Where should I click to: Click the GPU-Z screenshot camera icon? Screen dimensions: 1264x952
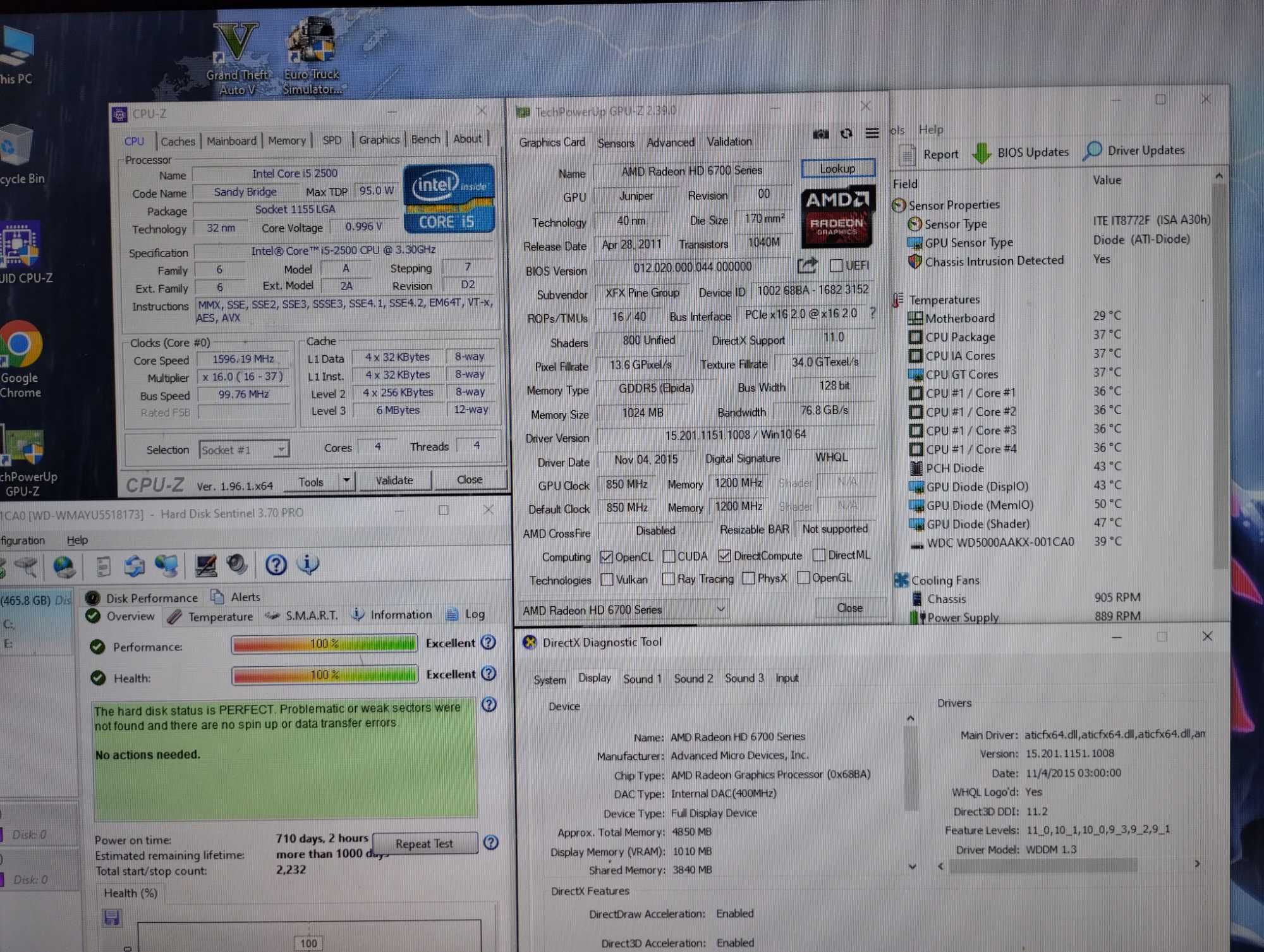821,133
